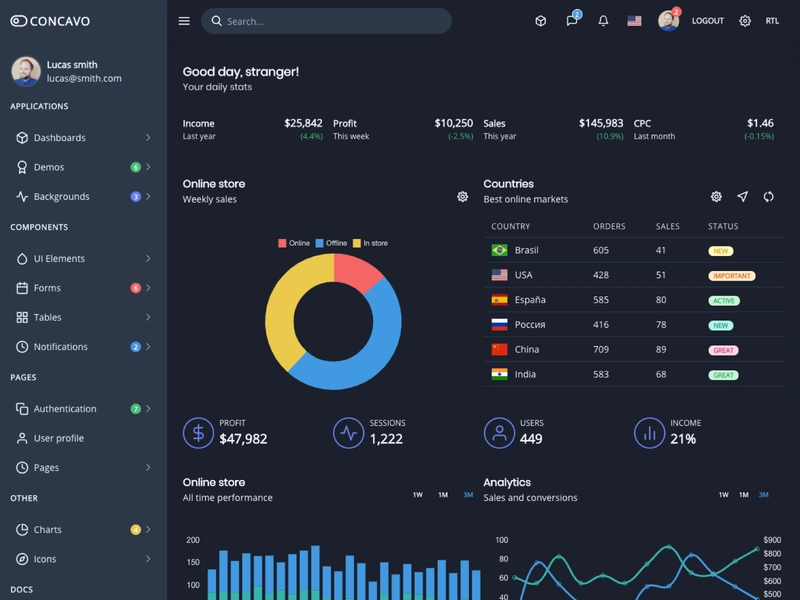This screenshot has width=800, height=600.
Task: Expand the Authentication menu
Action: [x=83, y=409]
